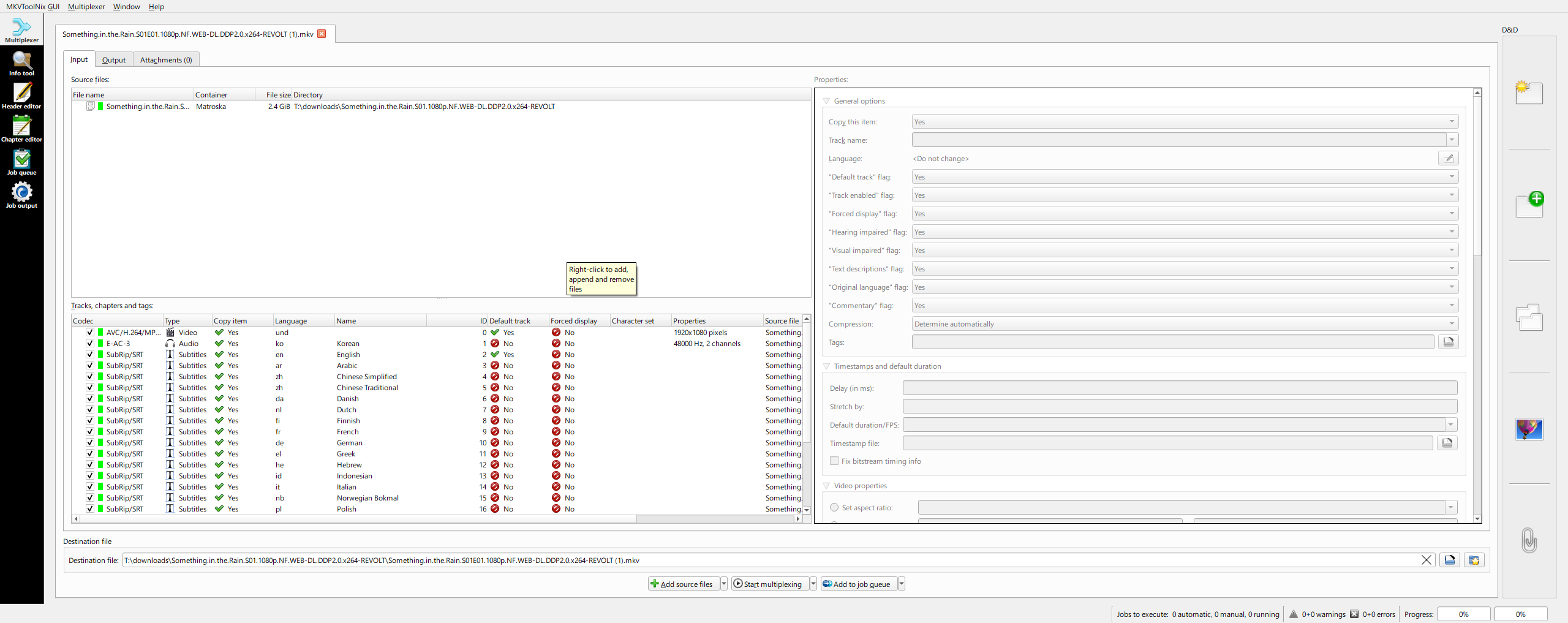Click Add source files button
This screenshot has width=1568, height=623.
pos(684,584)
